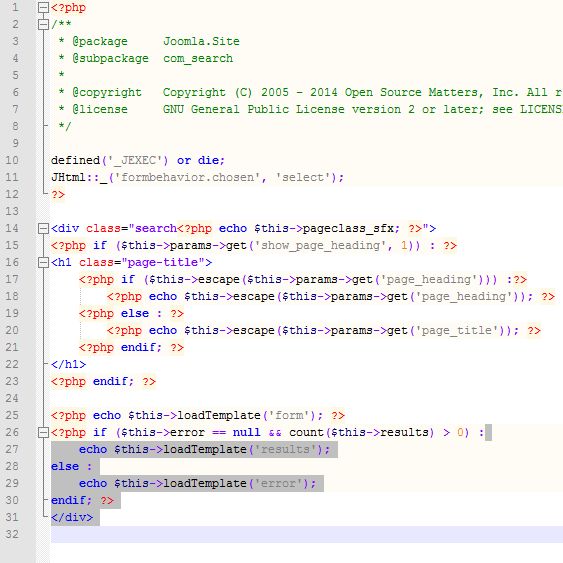Click the "'_JEXEC'" string on line 10
Screen dimensions: 563x563
pos(135,160)
